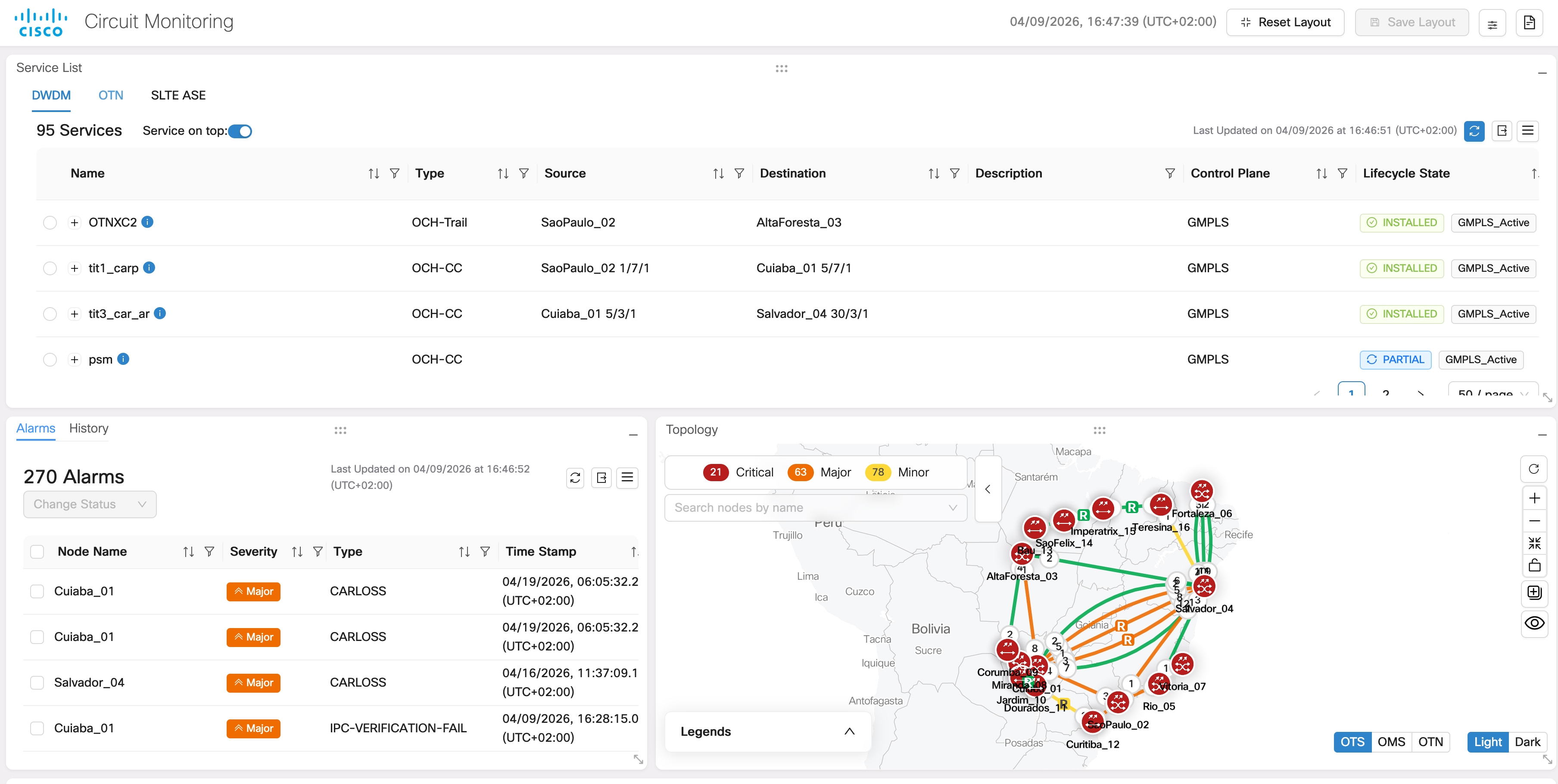Toggle the Service on top switch
The height and width of the screenshot is (784, 1558).
point(241,131)
